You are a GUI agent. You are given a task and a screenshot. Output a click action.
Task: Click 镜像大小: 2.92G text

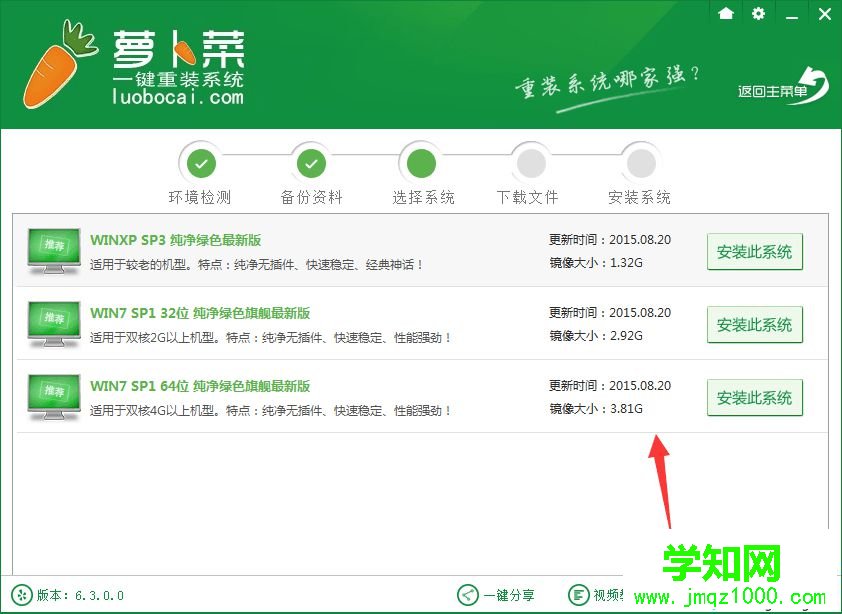(x=596, y=336)
